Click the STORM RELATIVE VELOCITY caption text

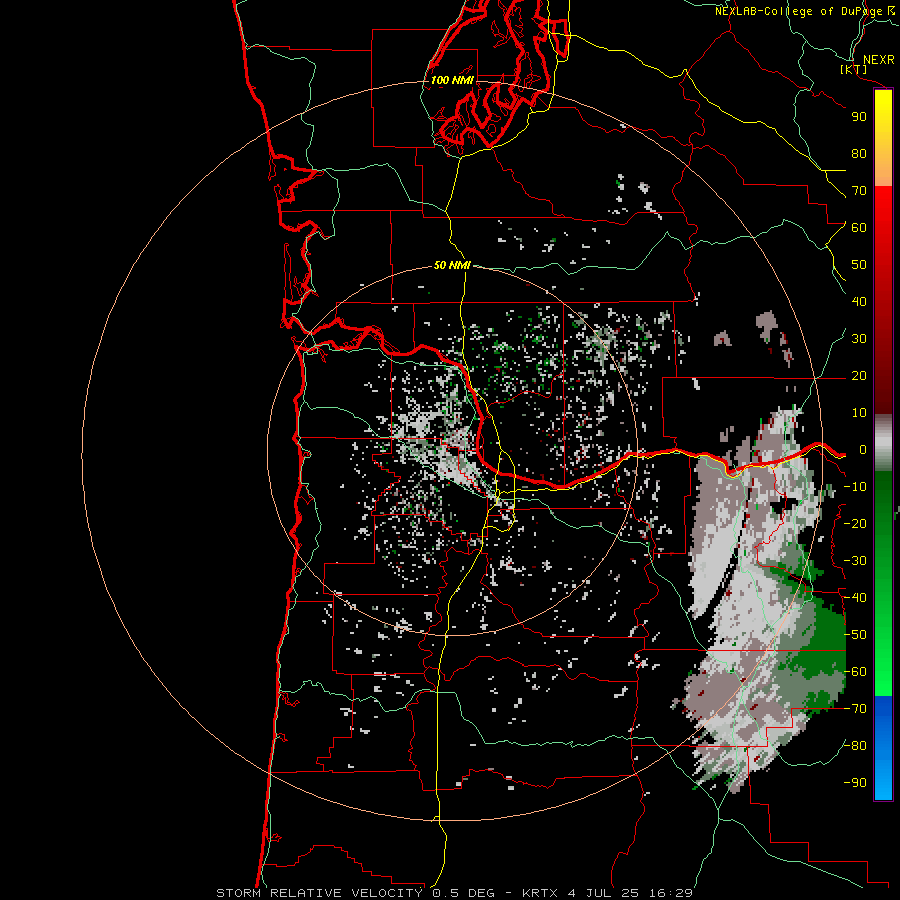[319, 893]
